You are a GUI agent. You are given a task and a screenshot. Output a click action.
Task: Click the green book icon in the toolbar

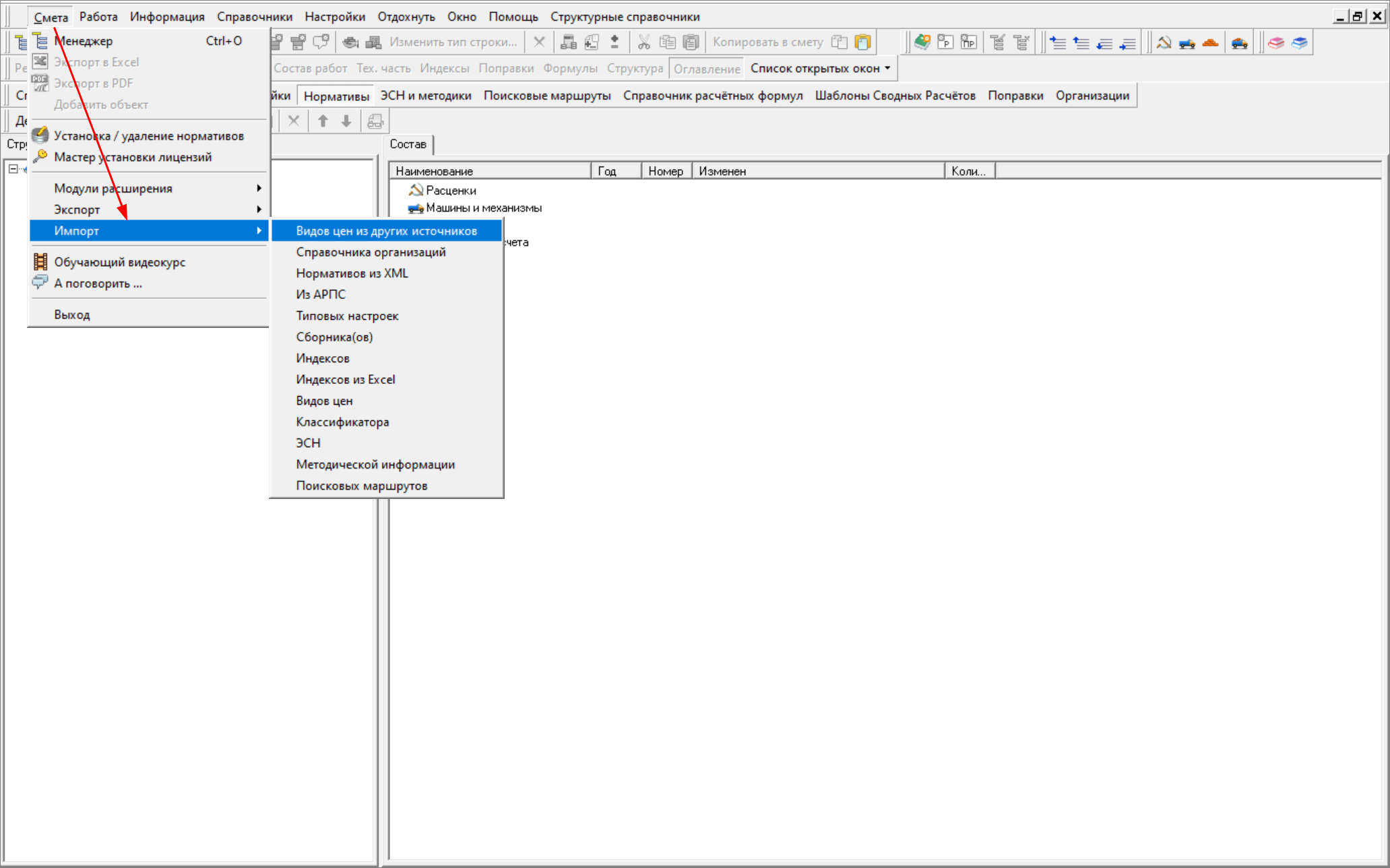coord(922,42)
